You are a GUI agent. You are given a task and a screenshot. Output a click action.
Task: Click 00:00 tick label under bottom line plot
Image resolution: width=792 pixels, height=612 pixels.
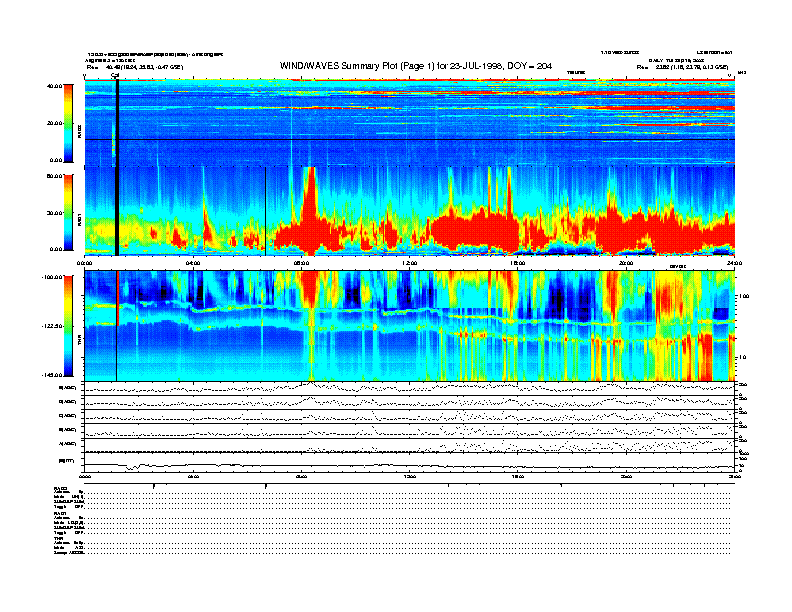click(x=84, y=477)
